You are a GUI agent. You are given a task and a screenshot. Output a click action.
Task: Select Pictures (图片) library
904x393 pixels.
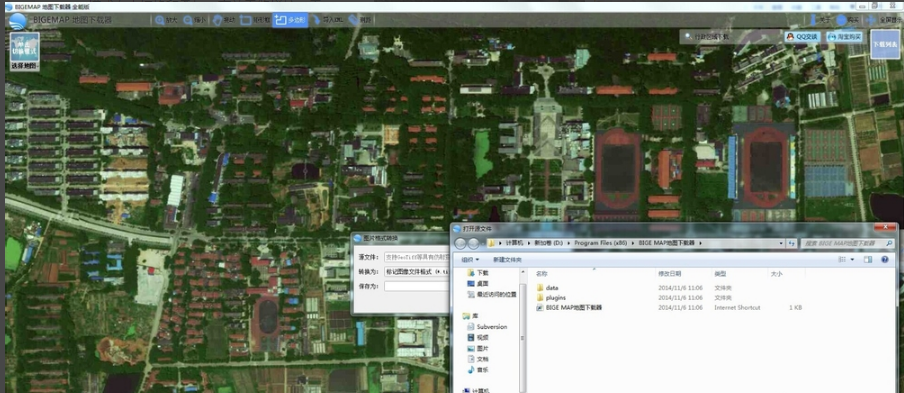click(478, 349)
